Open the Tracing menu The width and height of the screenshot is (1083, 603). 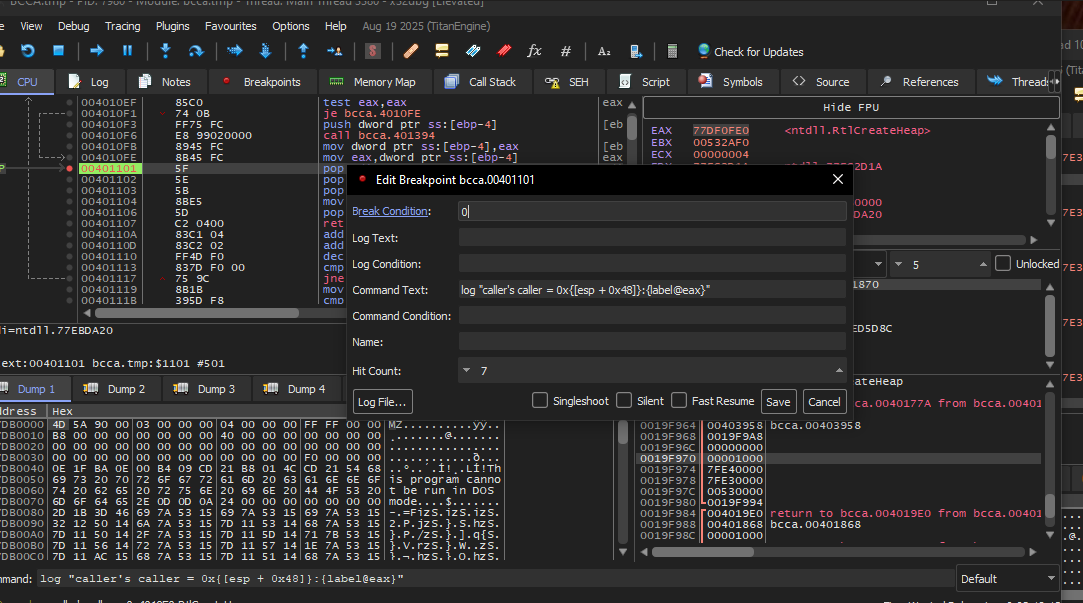click(122, 26)
